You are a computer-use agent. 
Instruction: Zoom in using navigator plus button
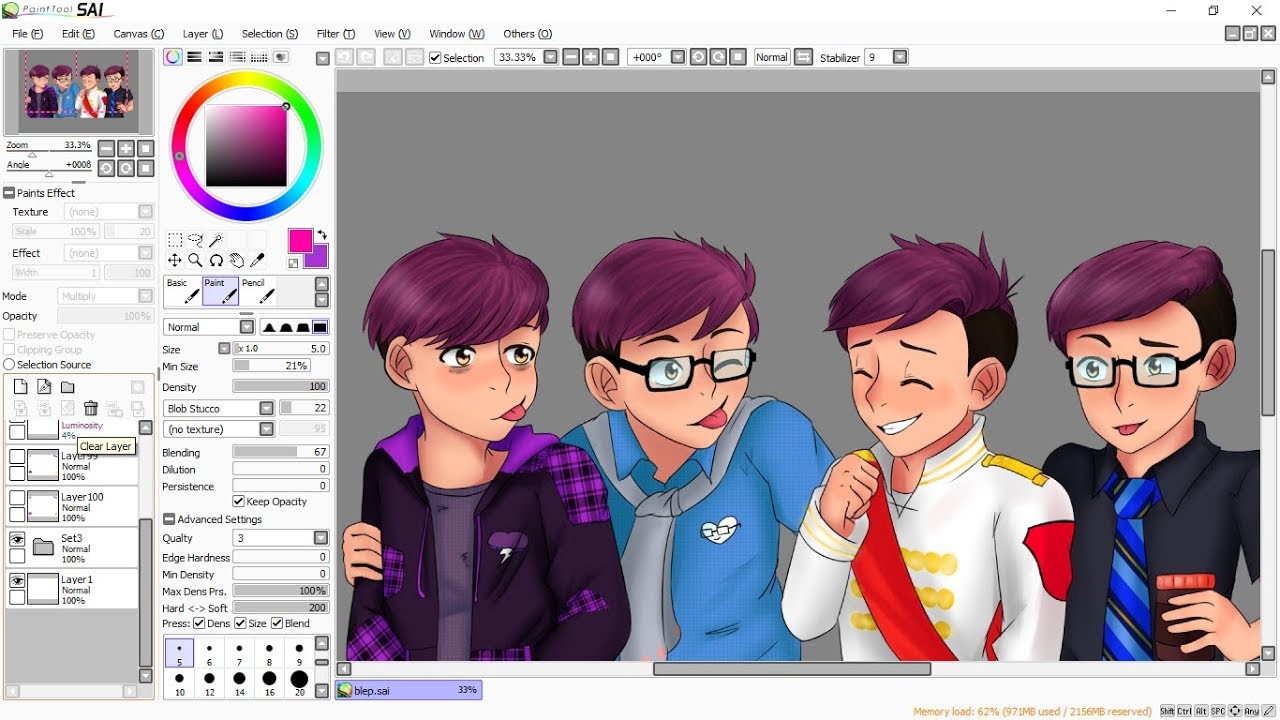126,149
